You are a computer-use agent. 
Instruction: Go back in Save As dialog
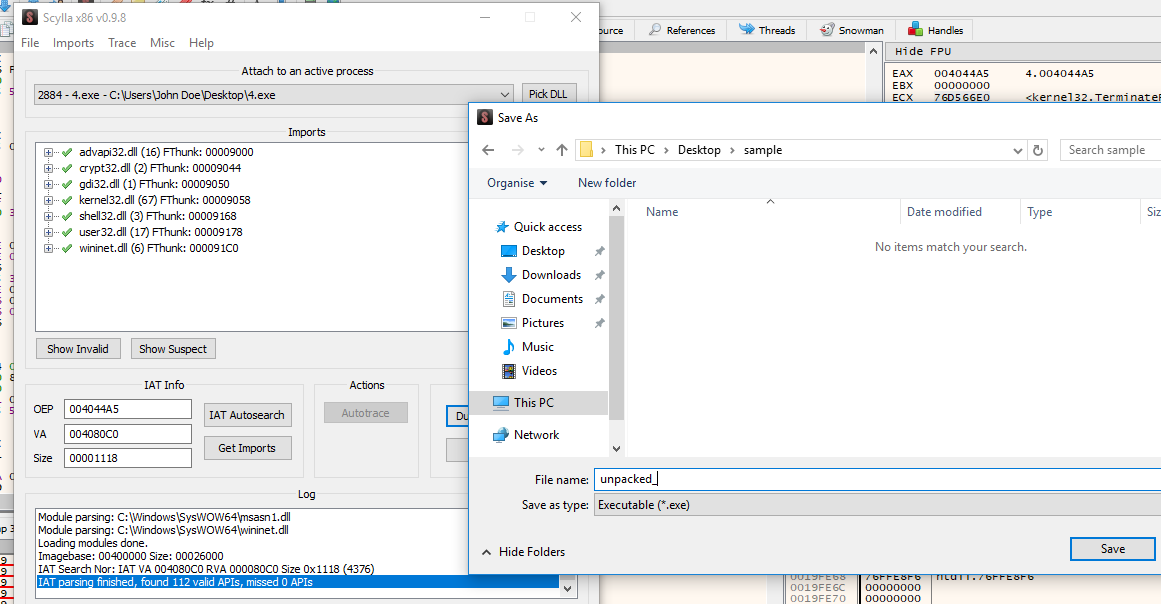coord(488,150)
